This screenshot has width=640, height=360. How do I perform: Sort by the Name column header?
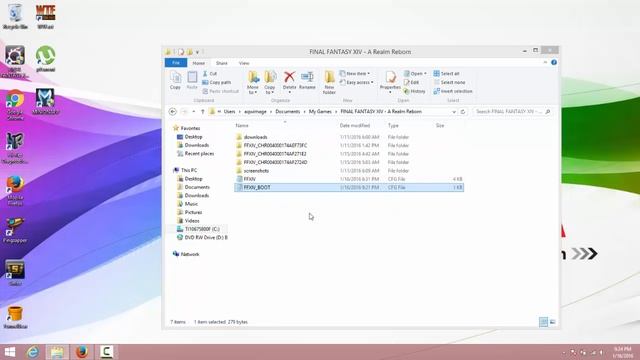pos(242,126)
